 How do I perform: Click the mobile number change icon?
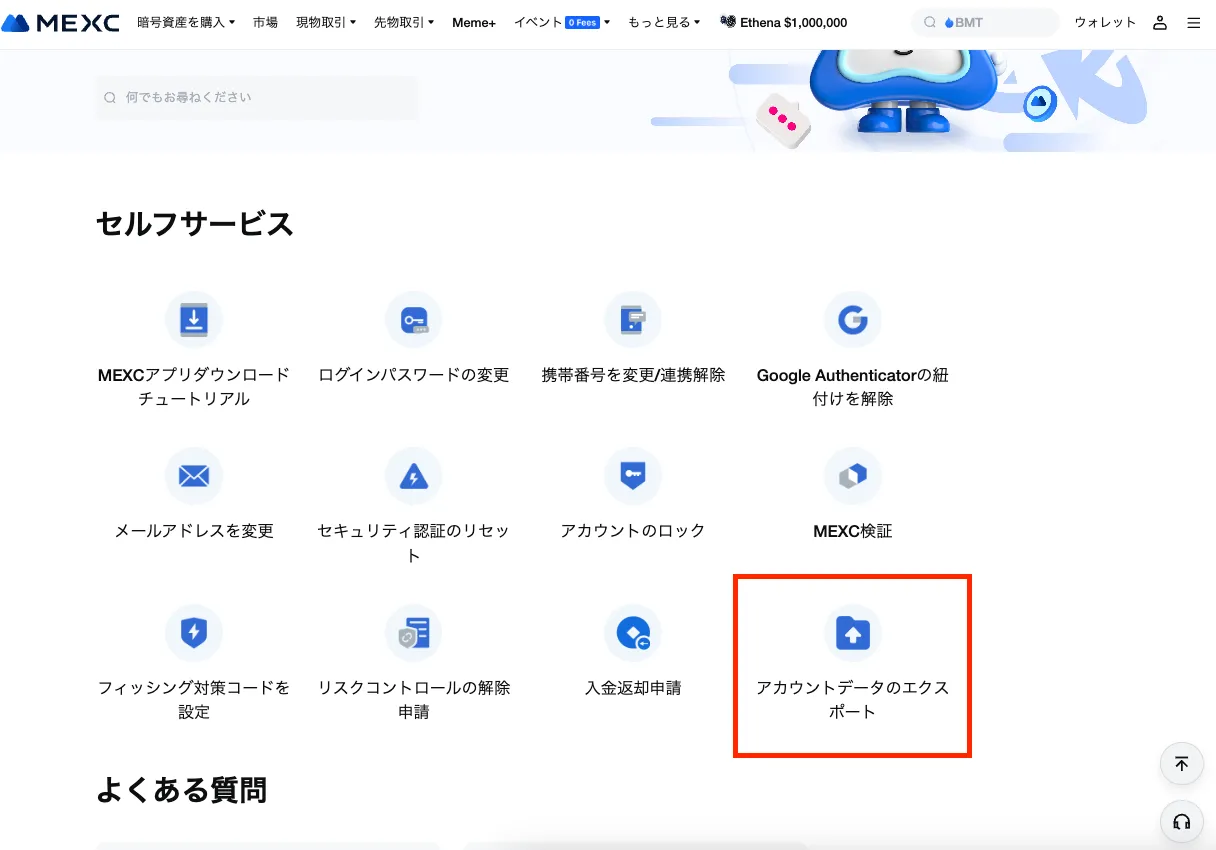click(x=632, y=320)
